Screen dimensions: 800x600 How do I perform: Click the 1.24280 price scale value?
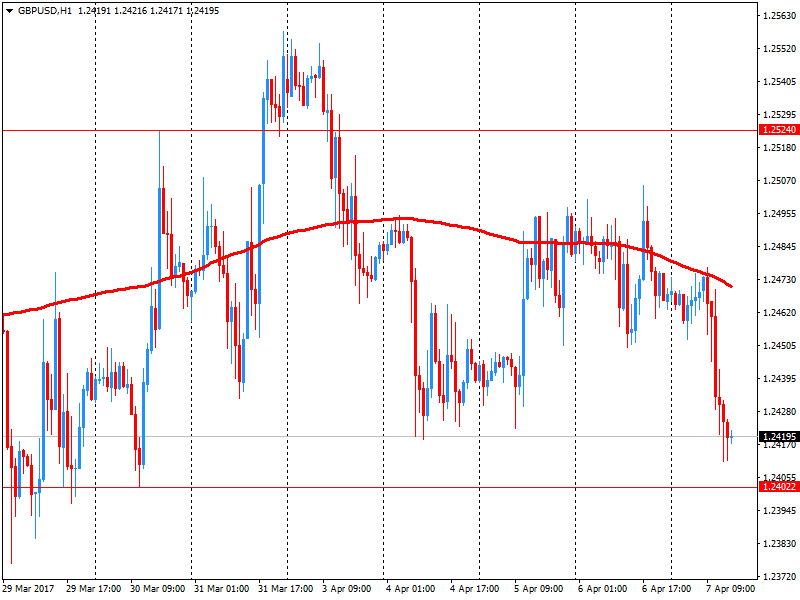pos(779,412)
